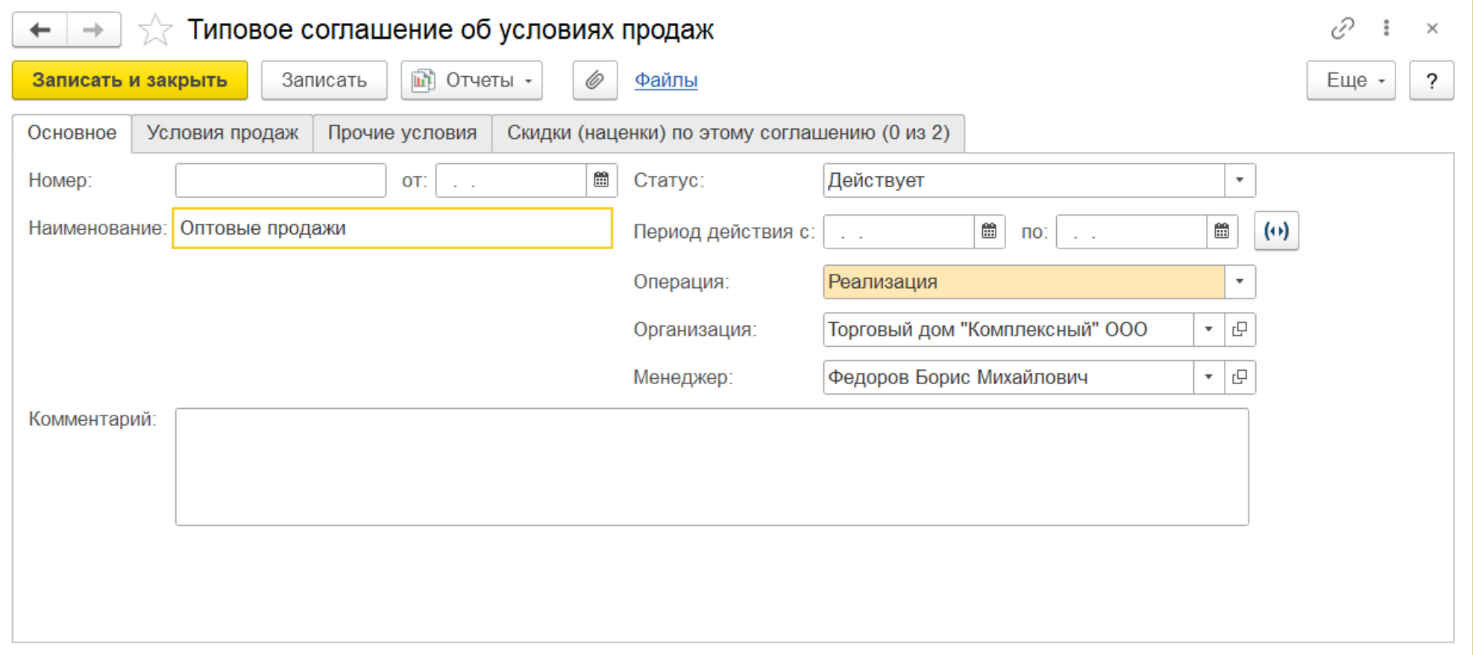The width and height of the screenshot is (1473, 655).
Task: Click the back navigation arrow
Action: click(40, 30)
